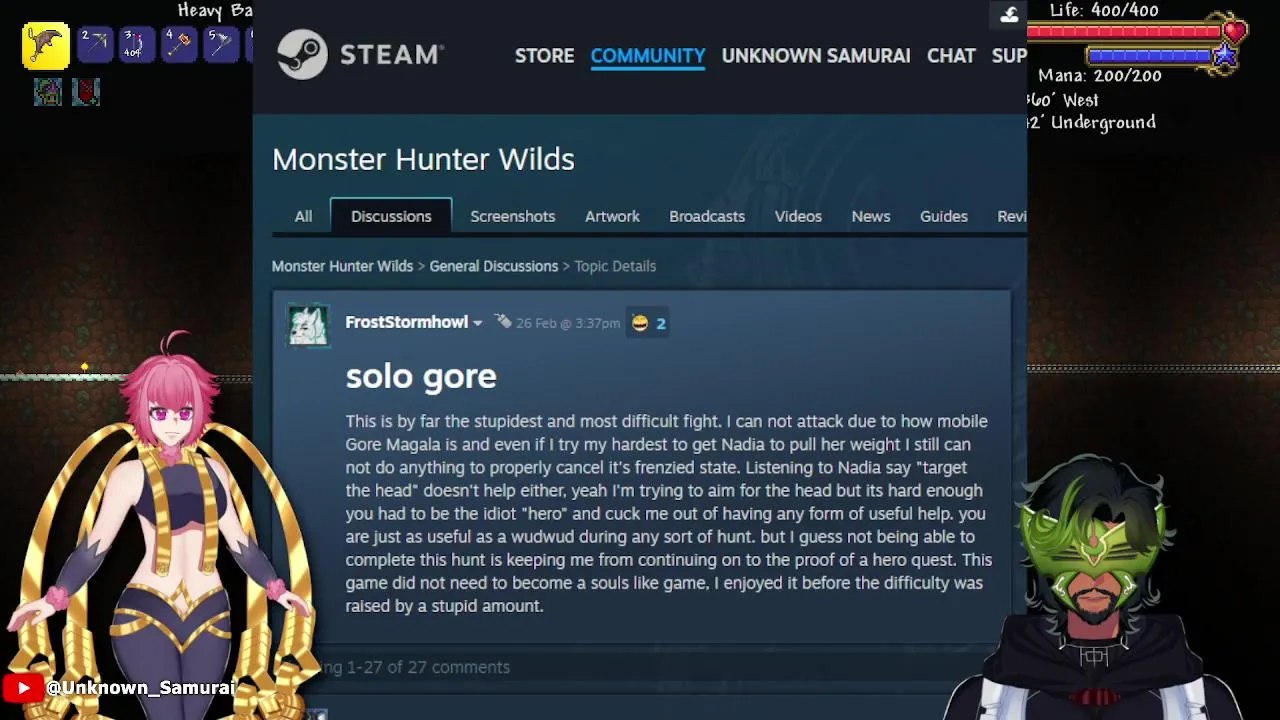
Task: Click the green pet buff icon
Action: point(48,92)
